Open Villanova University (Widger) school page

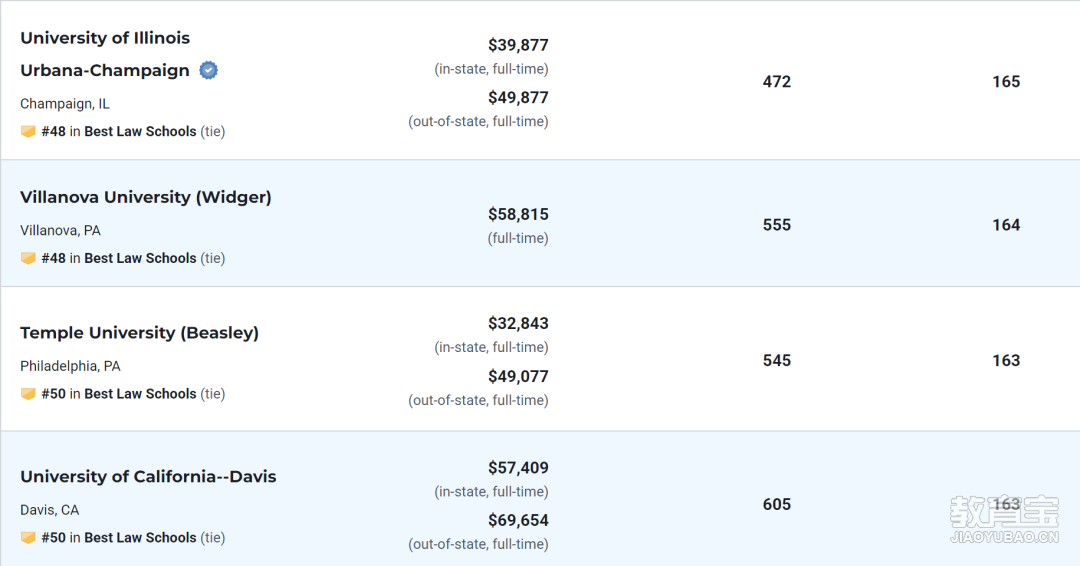146,197
